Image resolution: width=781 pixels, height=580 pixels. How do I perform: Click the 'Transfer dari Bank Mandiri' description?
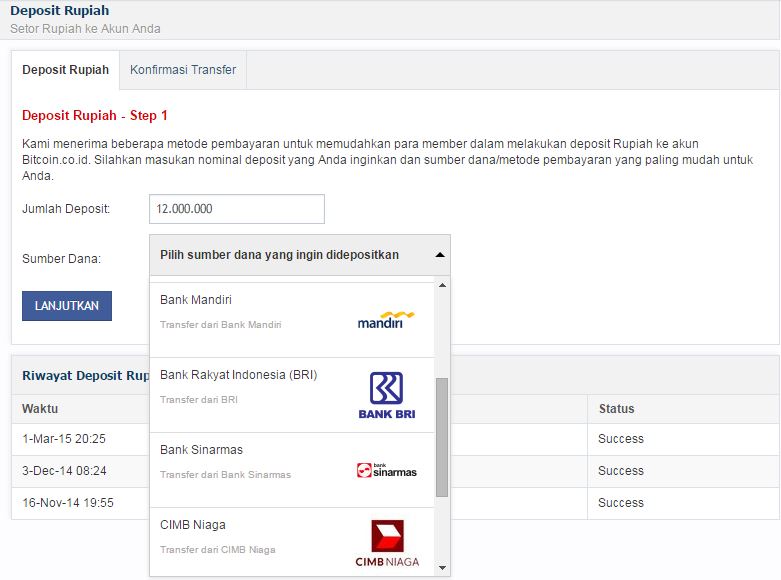point(221,325)
